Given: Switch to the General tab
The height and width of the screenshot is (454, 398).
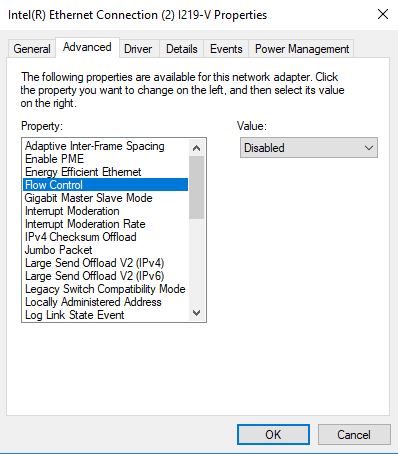Looking at the screenshot, I should coord(32,49).
